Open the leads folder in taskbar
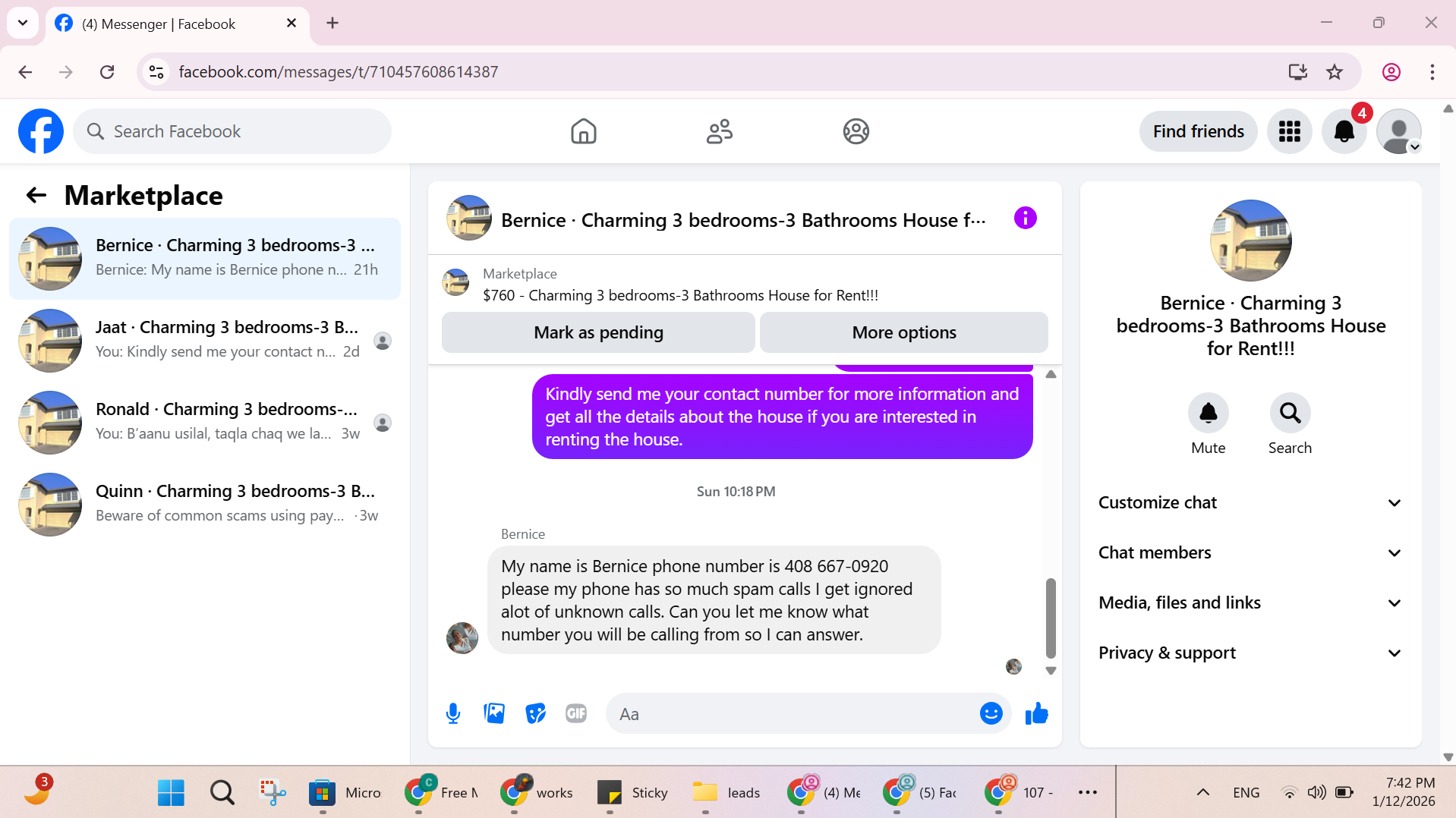The image size is (1456, 818). tap(726, 792)
